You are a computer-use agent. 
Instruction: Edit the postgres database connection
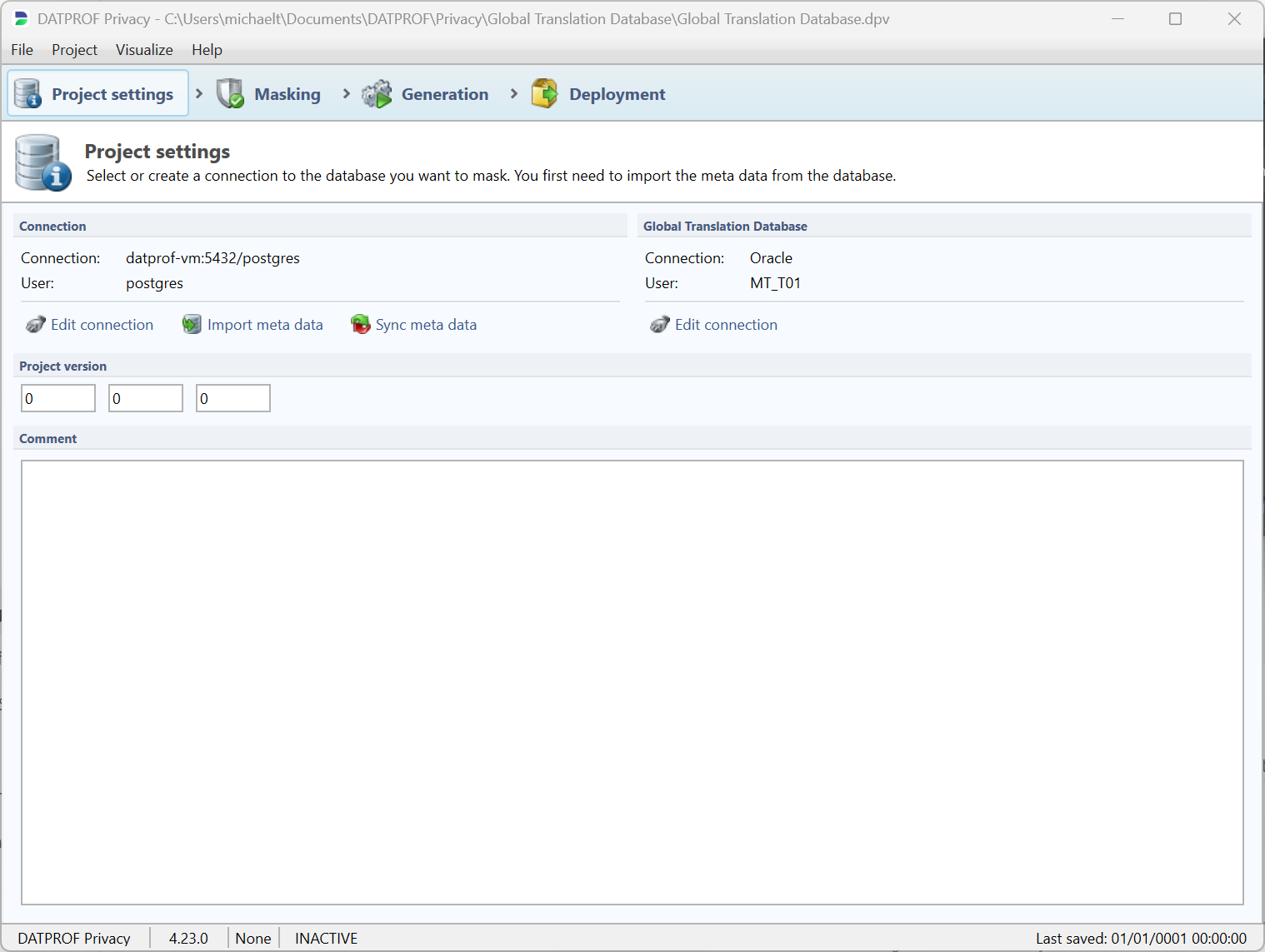tap(89, 325)
